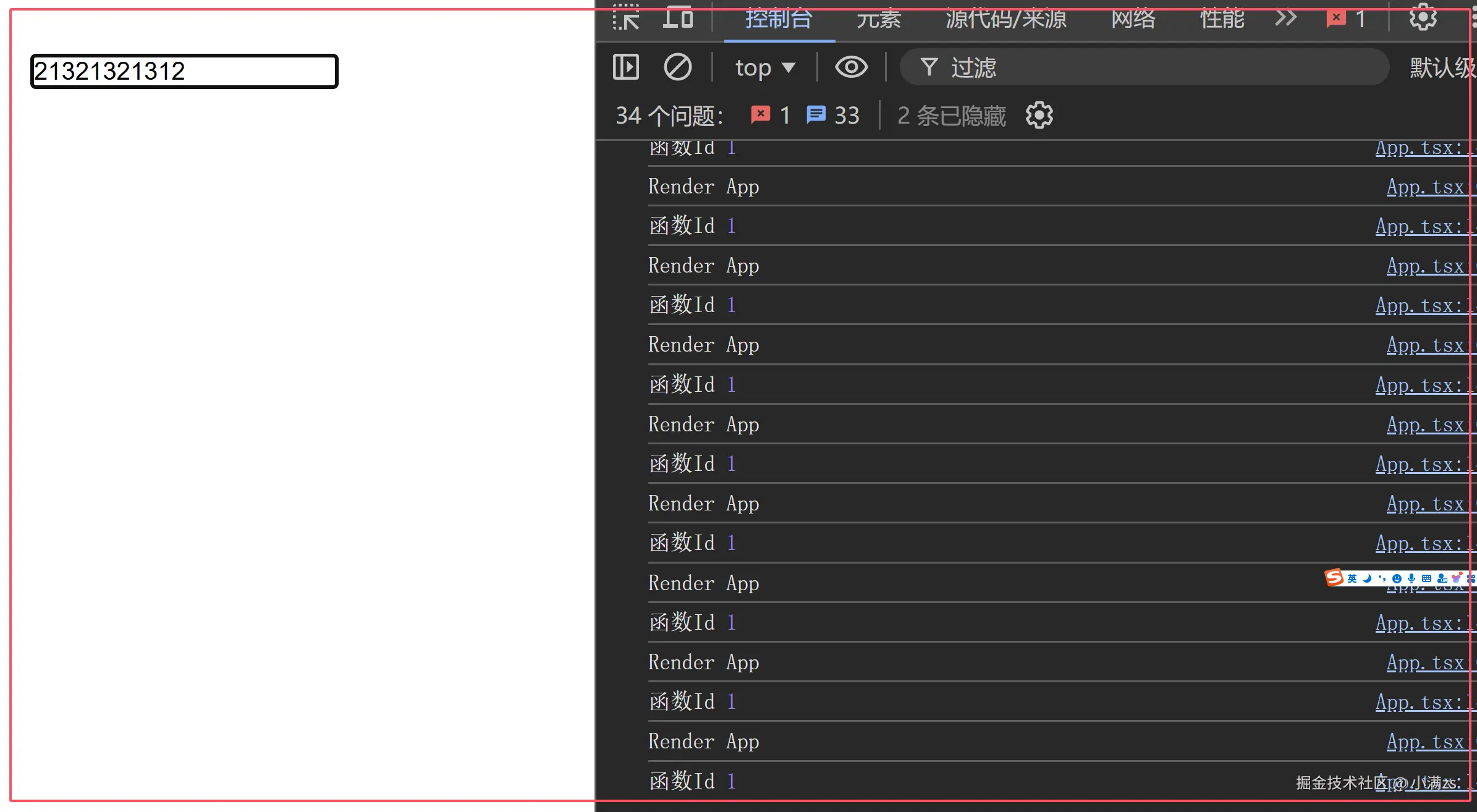Open the issues settings gear icon
This screenshot has height=812, width=1477.
[x=1039, y=116]
